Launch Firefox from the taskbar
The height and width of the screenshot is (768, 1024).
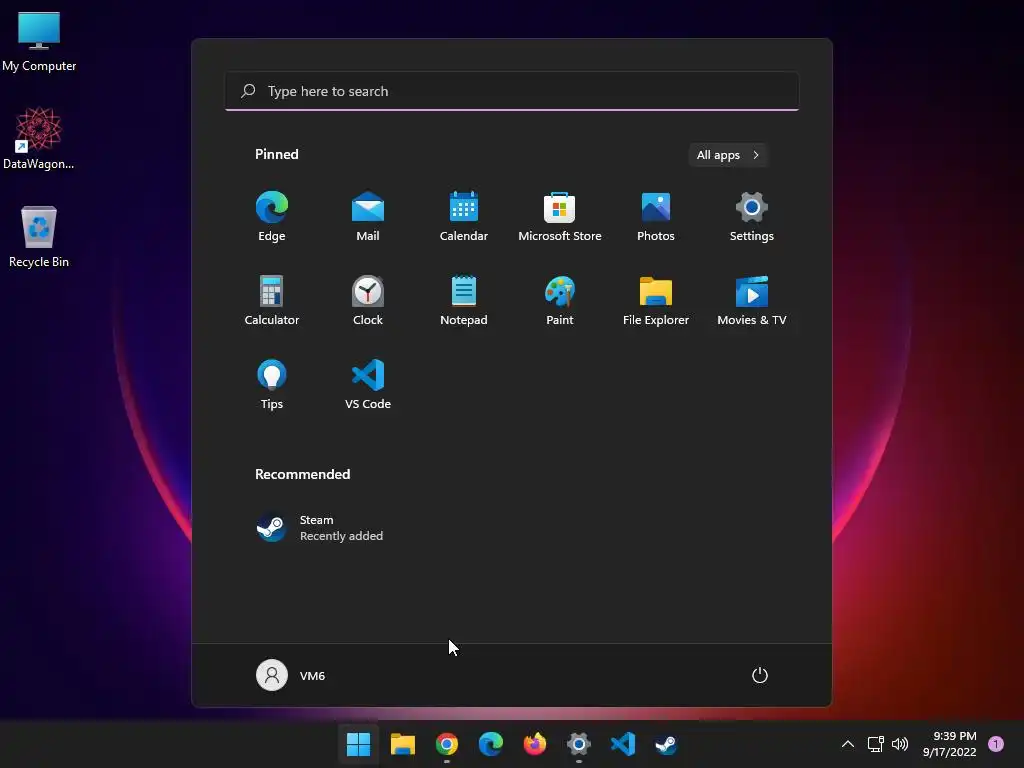click(x=535, y=744)
